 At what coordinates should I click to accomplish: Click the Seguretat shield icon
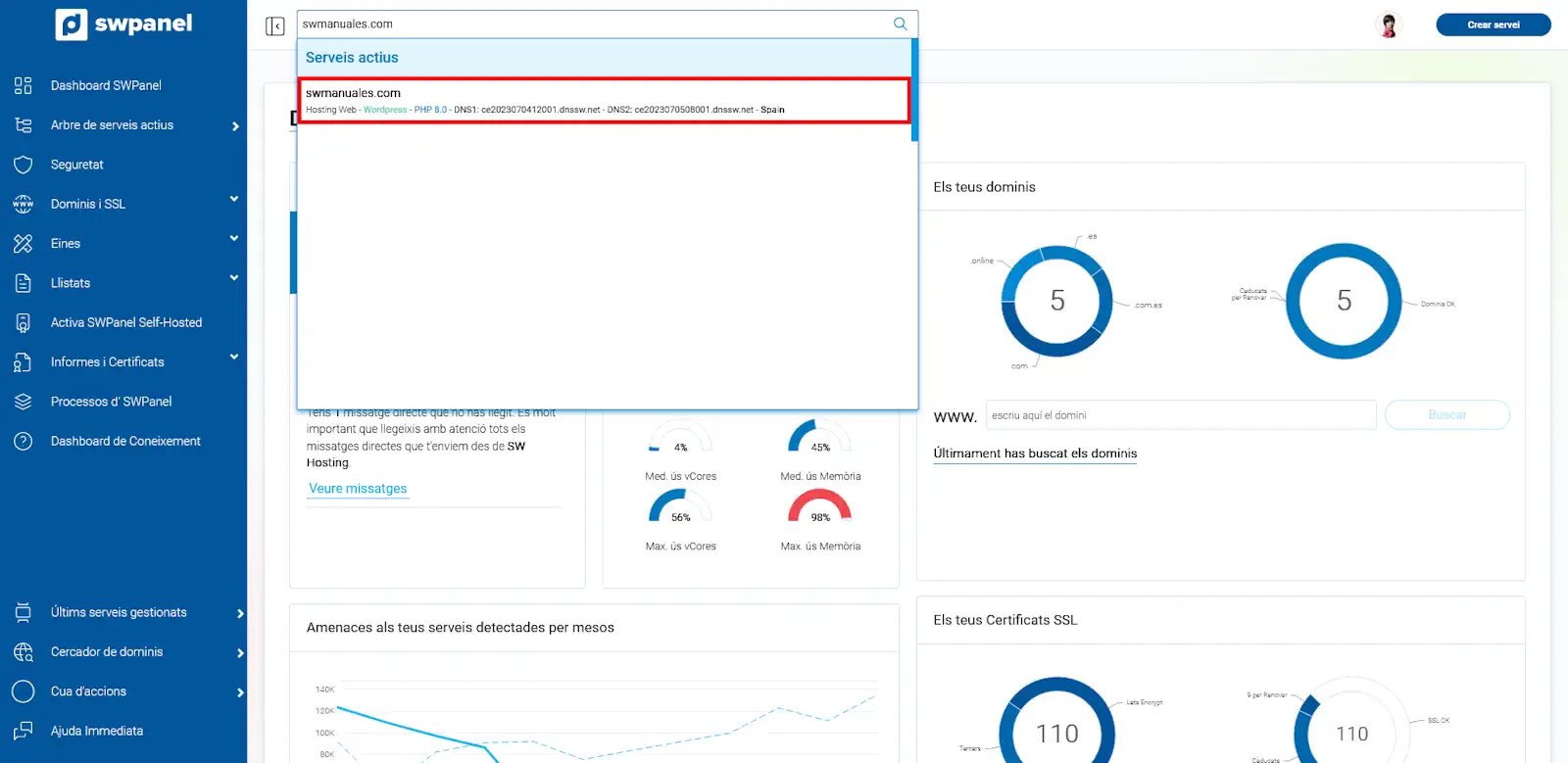click(x=24, y=165)
